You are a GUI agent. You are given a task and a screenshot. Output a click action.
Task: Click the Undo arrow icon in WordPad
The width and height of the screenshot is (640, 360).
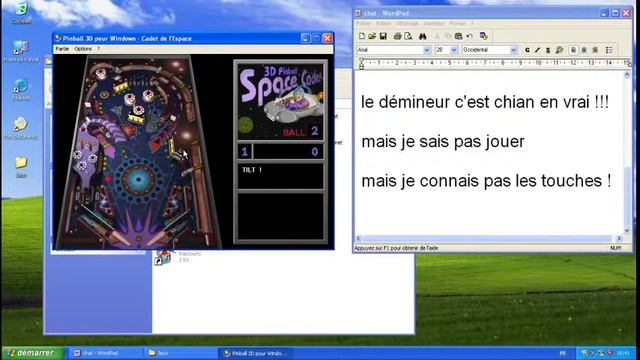[x=469, y=36]
